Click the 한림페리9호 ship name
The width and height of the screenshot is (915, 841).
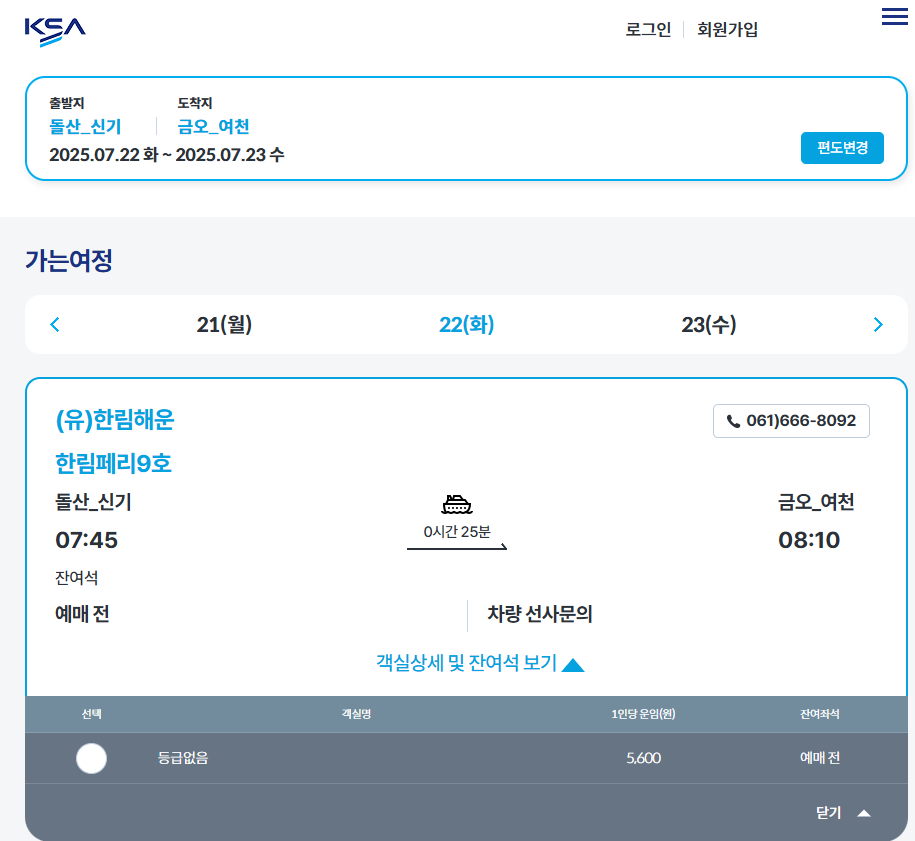click(113, 463)
